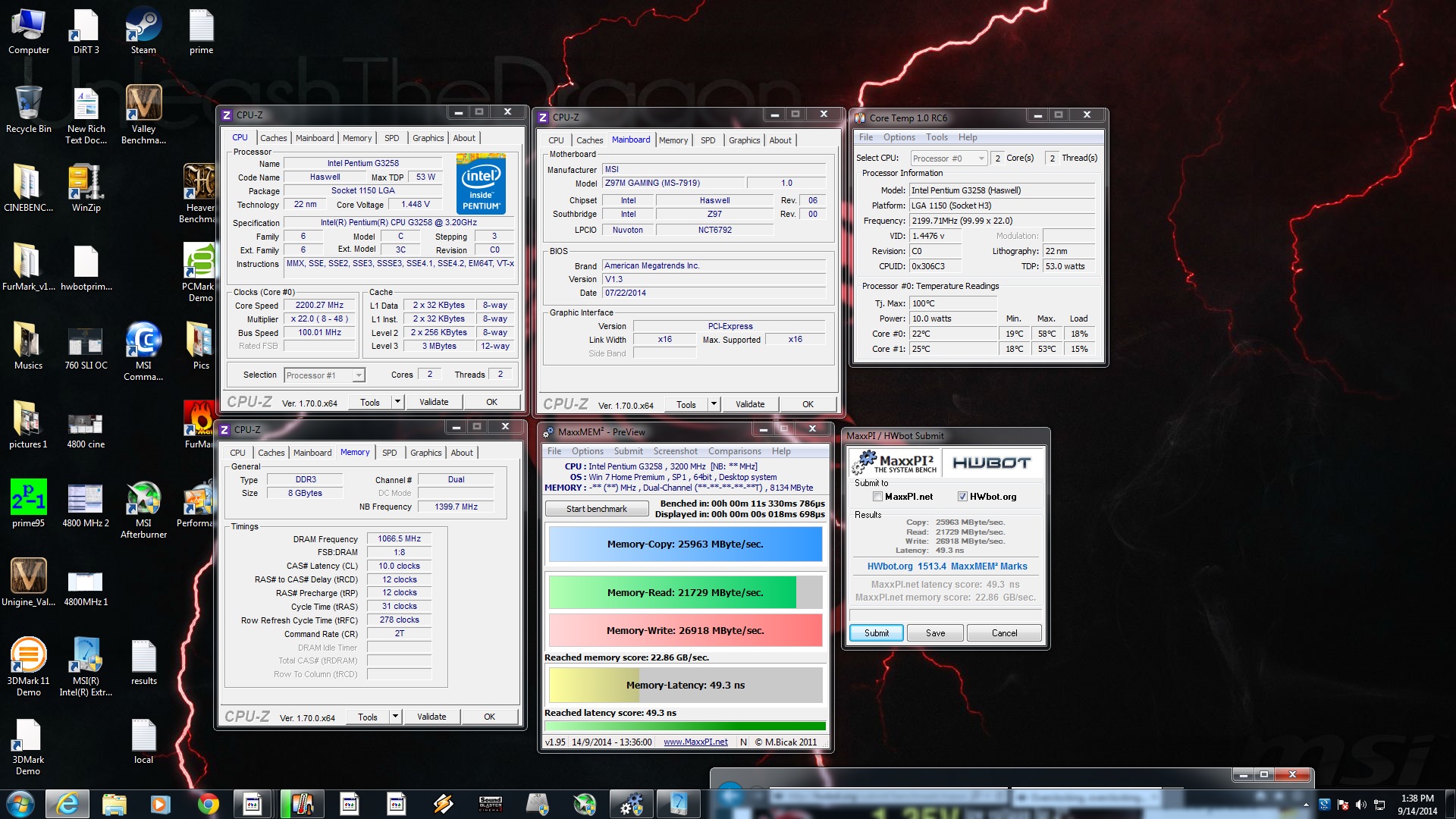
Task: Click Start benchmark in MaxxMEM
Action: pyautogui.click(x=596, y=509)
